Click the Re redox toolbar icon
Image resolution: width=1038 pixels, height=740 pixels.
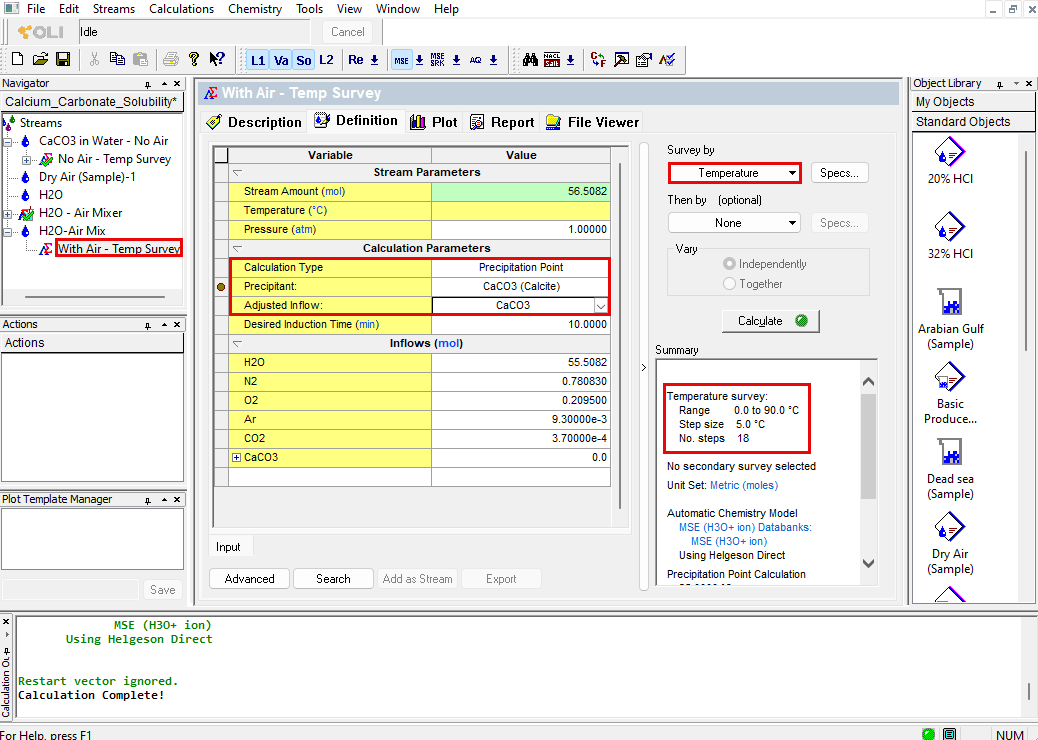[355, 60]
